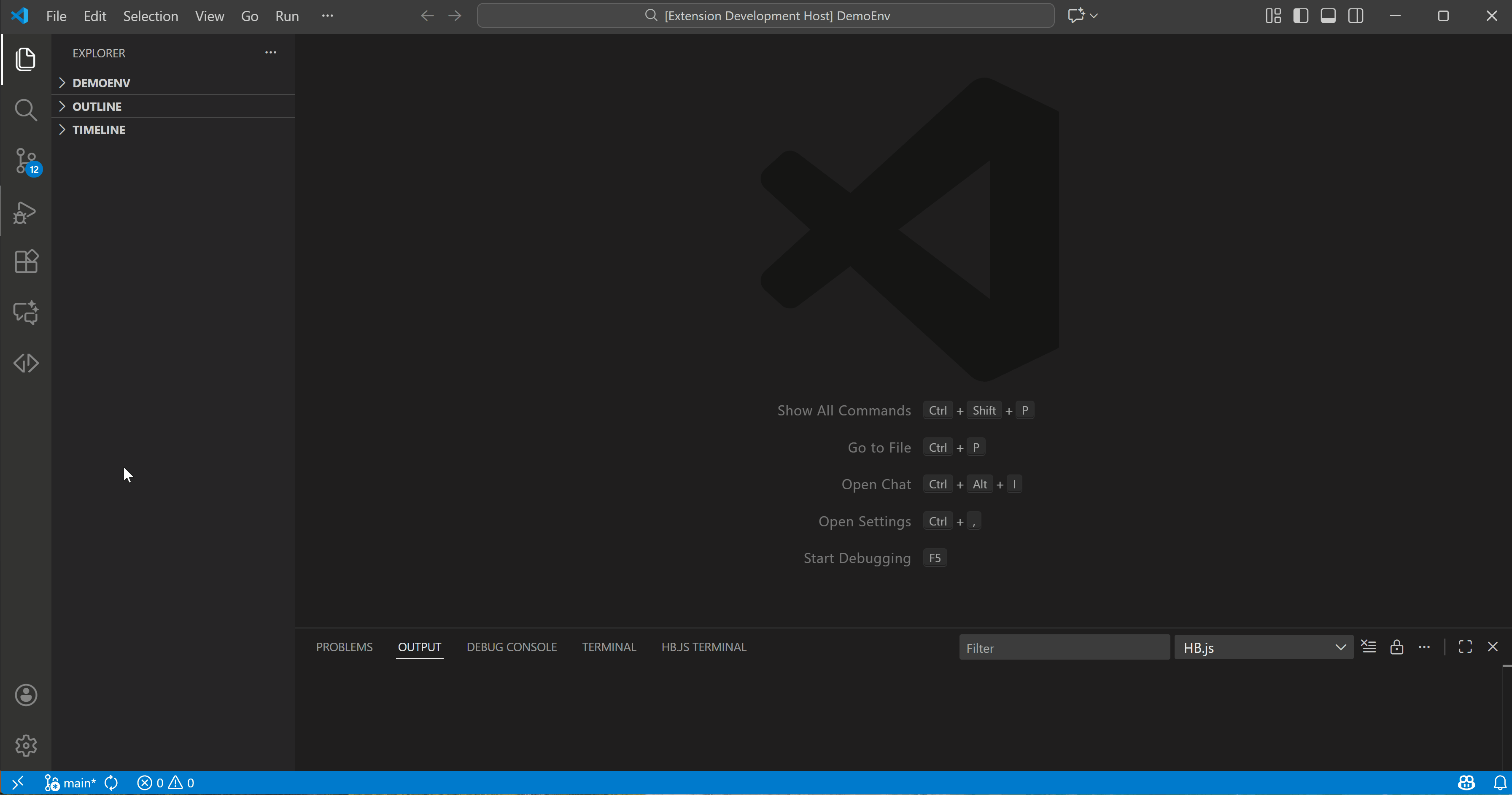1512x795 pixels.
Task: Click the output Filter input field
Action: click(x=1064, y=648)
